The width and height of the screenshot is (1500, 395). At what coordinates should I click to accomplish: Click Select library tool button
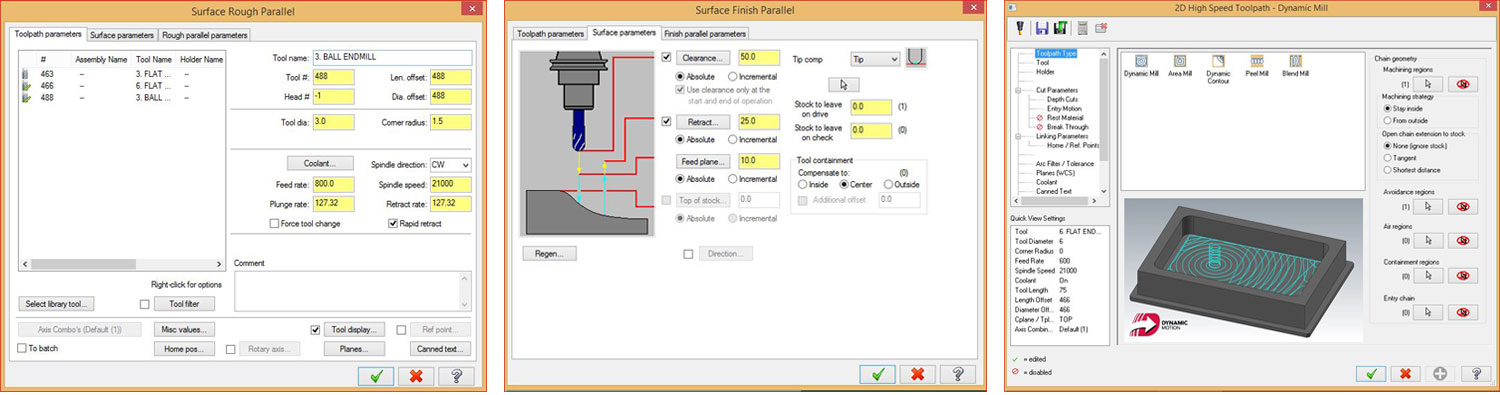click(x=56, y=304)
